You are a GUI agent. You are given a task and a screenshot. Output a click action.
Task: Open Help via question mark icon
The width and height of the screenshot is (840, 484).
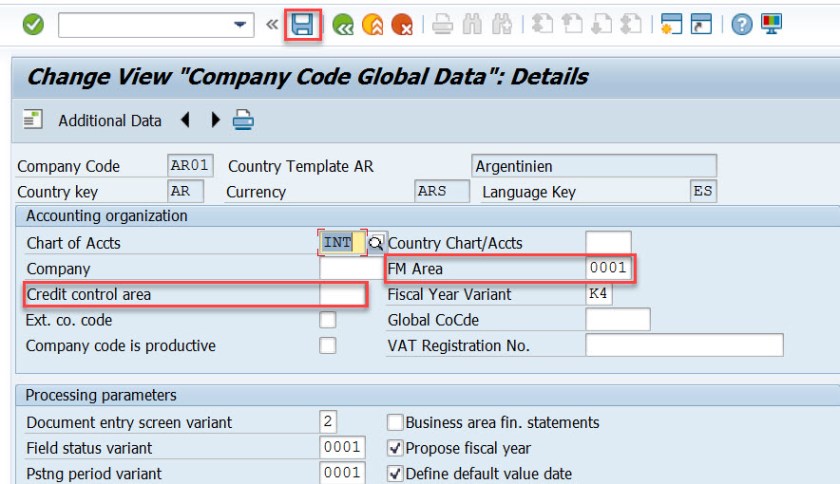(742, 25)
